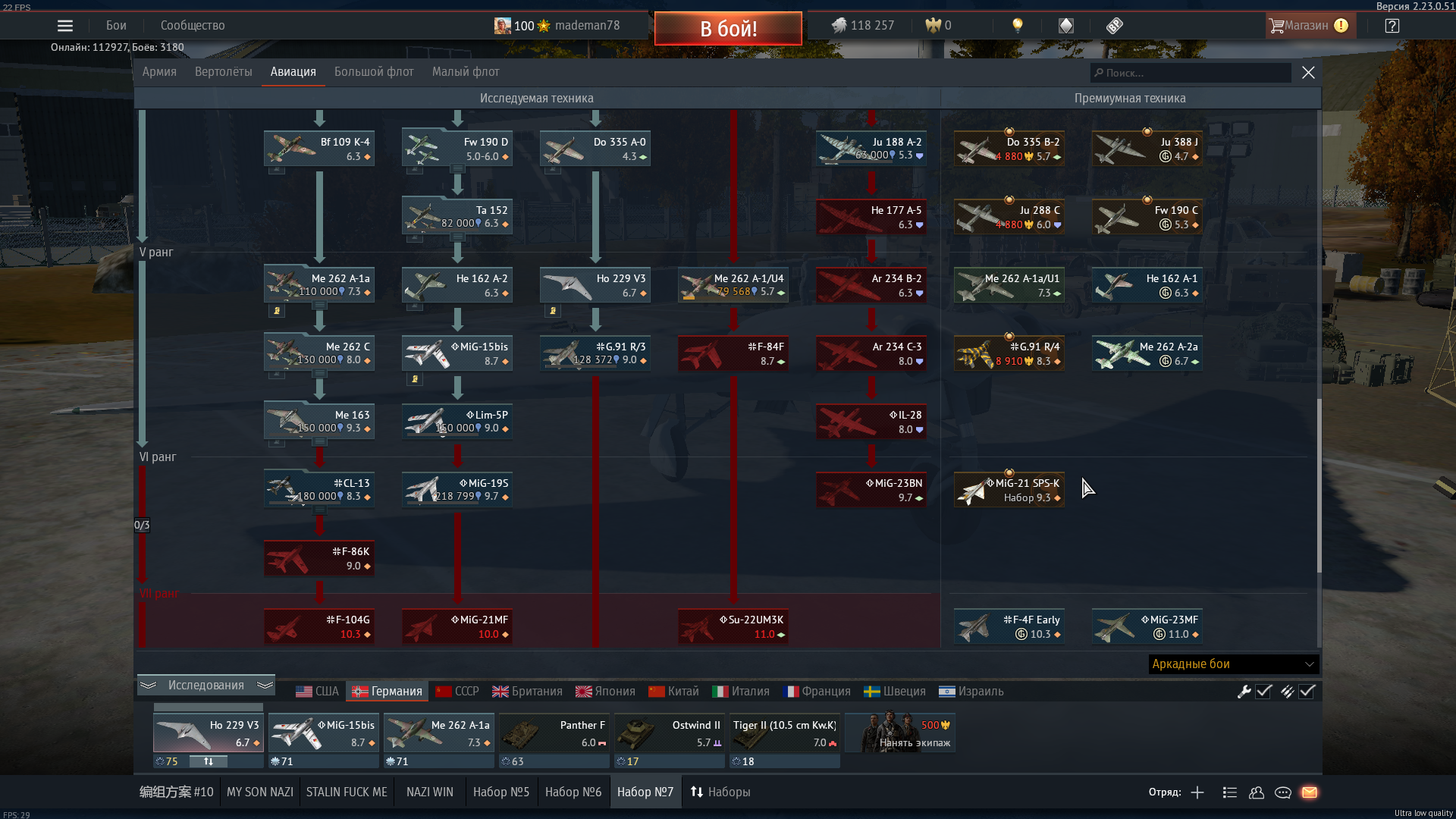Select the Ostwind II crew slot
Image resolution: width=1456 pixels, height=819 pixels.
[670, 733]
